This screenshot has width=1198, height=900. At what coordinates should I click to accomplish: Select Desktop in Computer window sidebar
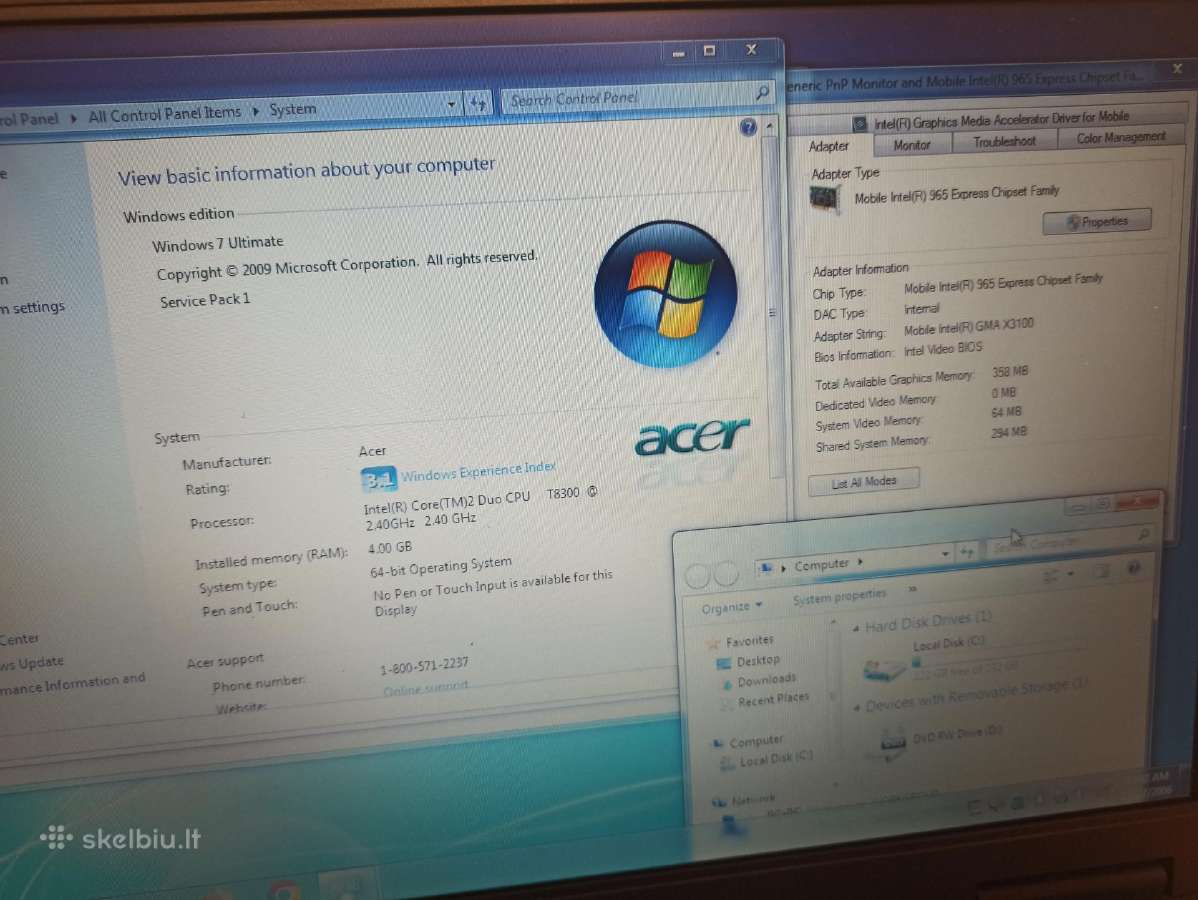(757, 660)
